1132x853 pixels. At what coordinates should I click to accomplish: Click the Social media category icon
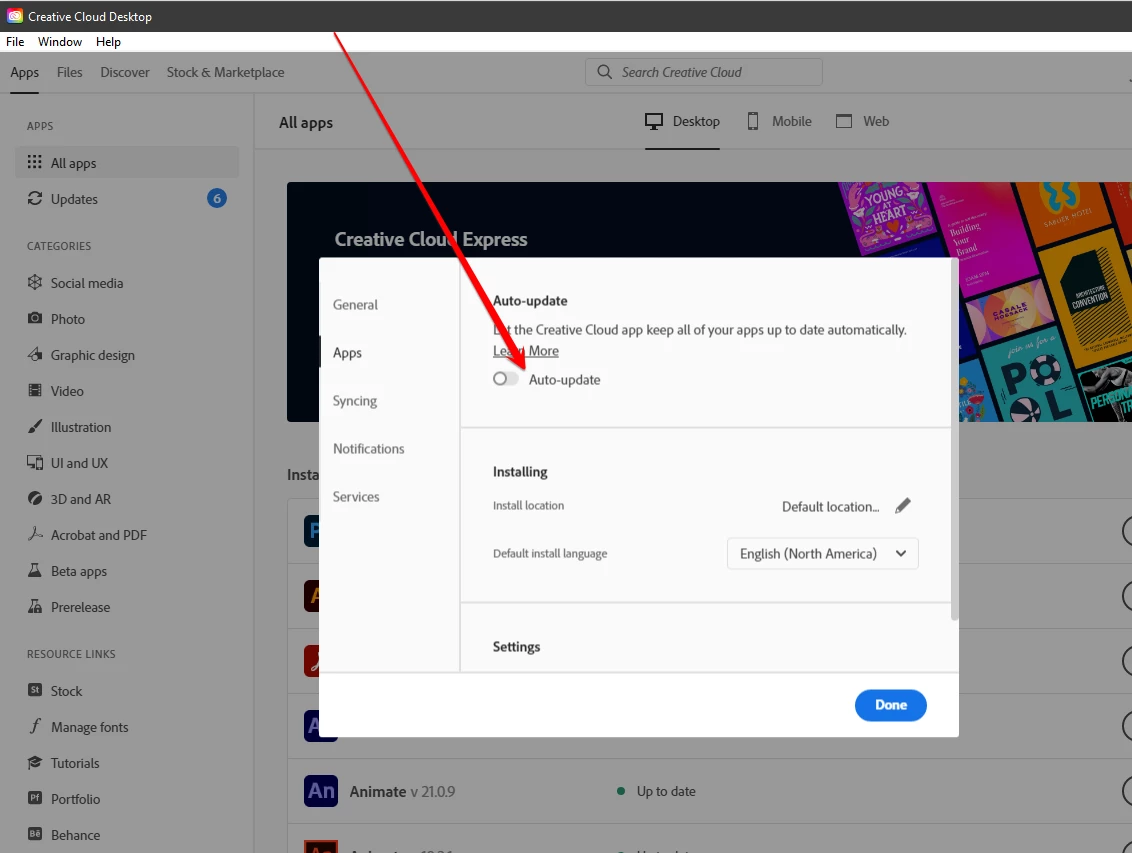point(34,282)
